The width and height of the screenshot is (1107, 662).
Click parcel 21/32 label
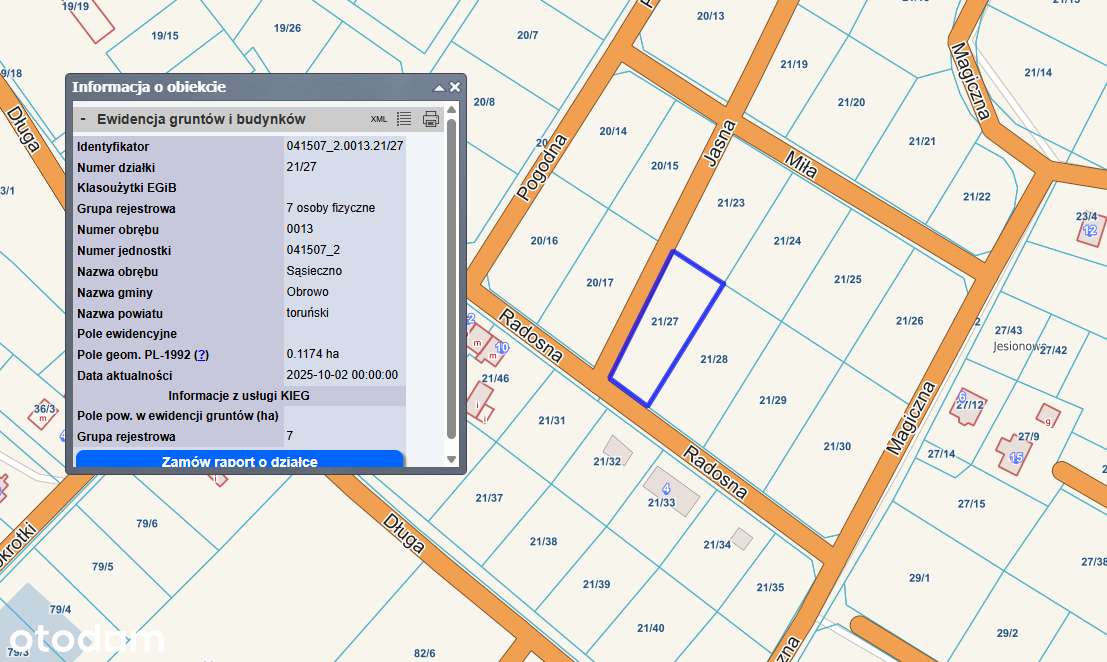(x=607, y=462)
